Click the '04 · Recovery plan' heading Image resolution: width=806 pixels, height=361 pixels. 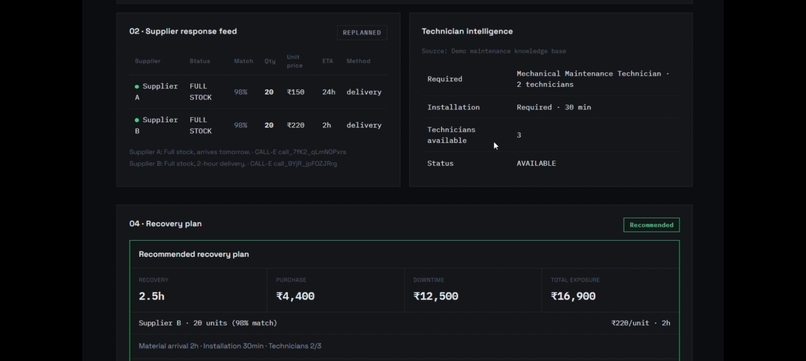pyautogui.click(x=165, y=224)
